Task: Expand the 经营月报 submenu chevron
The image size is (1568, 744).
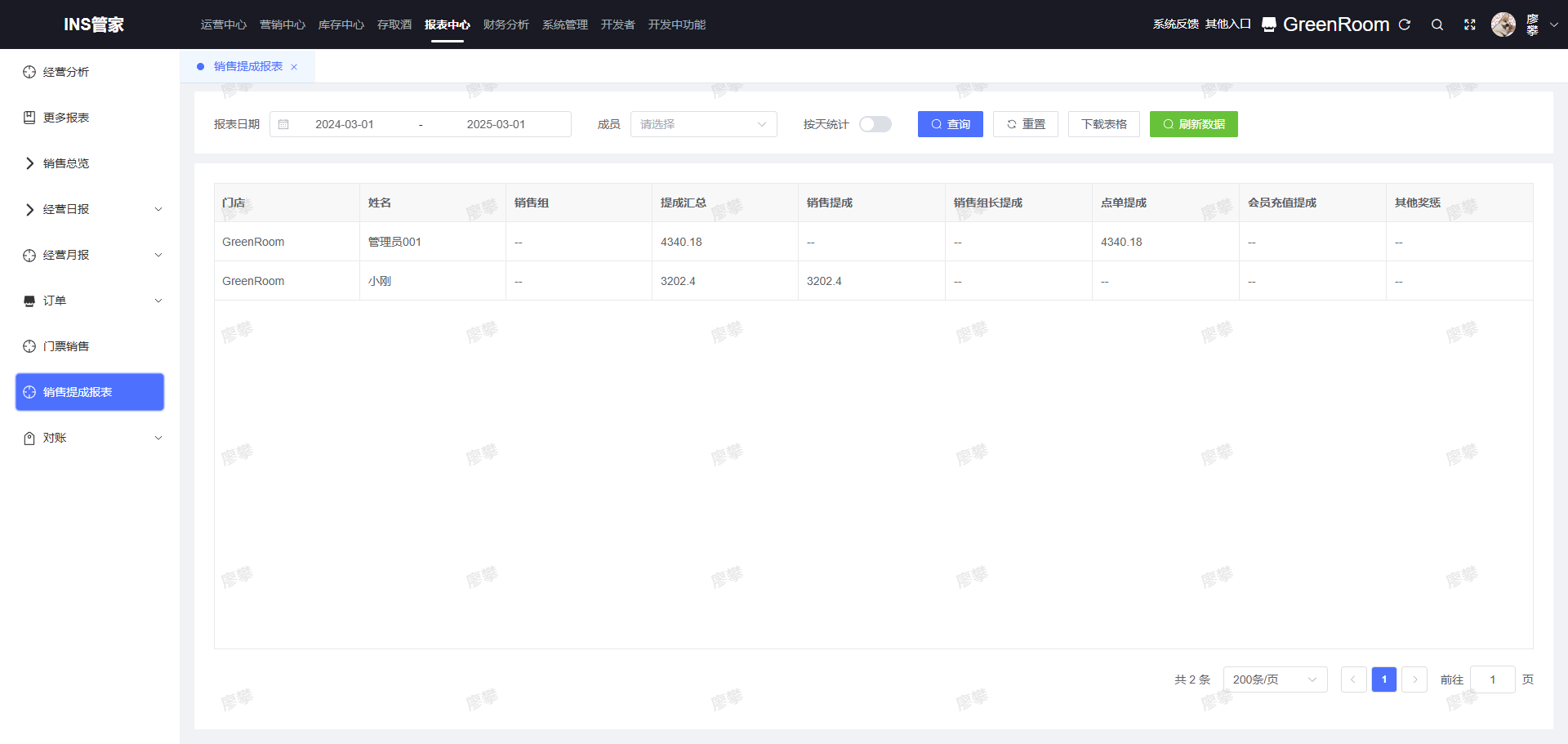Action: click(158, 255)
